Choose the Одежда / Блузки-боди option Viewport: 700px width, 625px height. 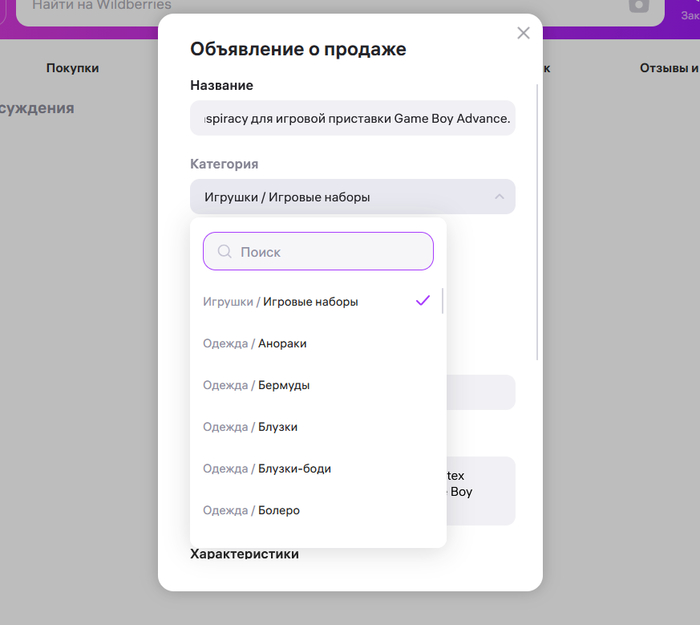tap(267, 469)
